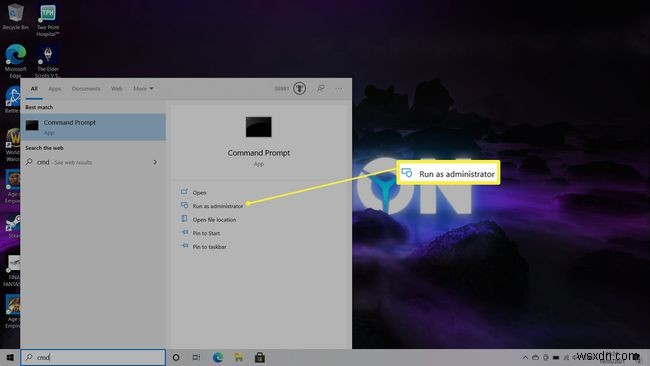Launch Two Point Hospital desktop shortcut
Viewport: 650px width, 366px height.
[48, 19]
